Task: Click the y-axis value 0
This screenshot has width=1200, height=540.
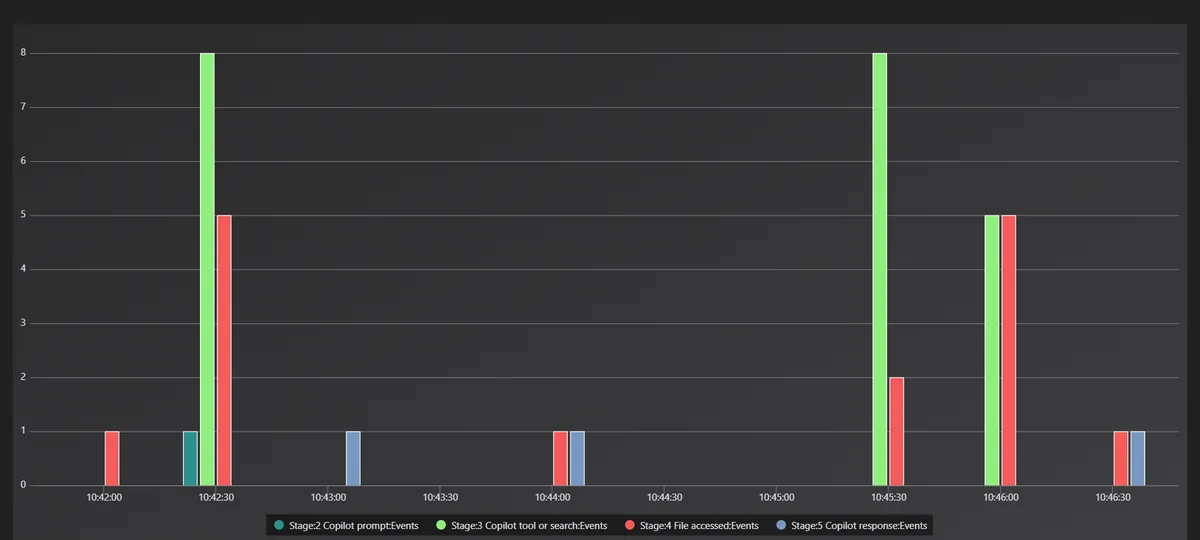Action: (24, 485)
